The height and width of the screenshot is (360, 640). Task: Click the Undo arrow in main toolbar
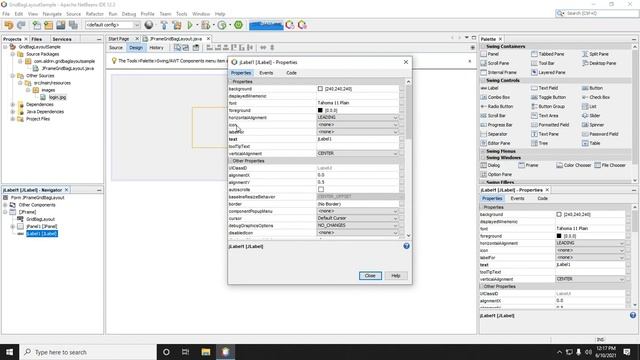pyautogui.click(x=9, y=25)
